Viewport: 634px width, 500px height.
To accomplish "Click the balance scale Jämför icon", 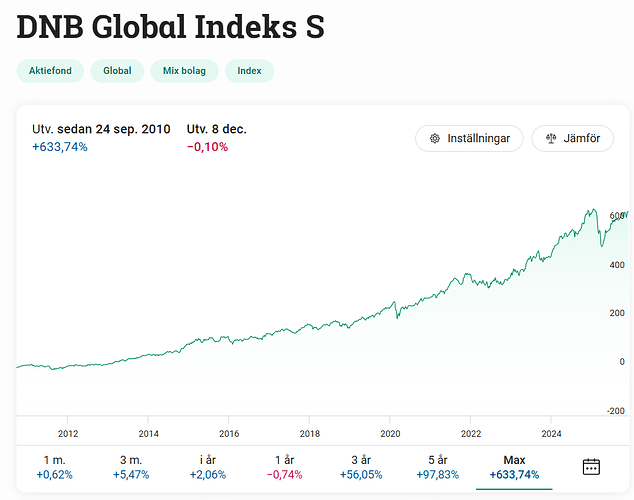I will pos(551,139).
